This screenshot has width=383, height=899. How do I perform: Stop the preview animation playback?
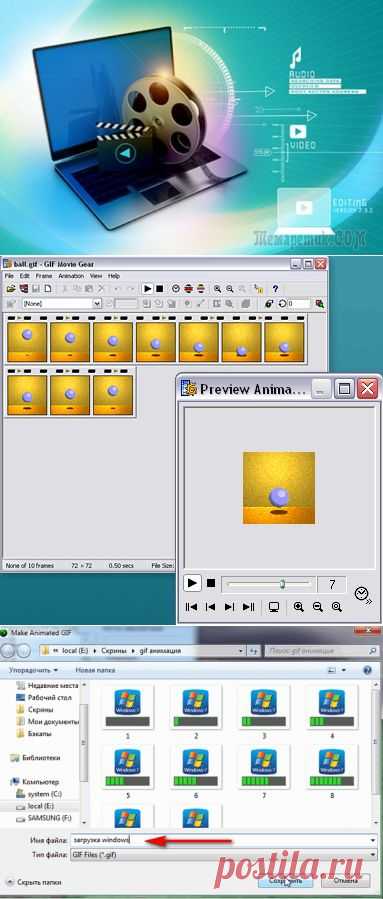click(211, 583)
